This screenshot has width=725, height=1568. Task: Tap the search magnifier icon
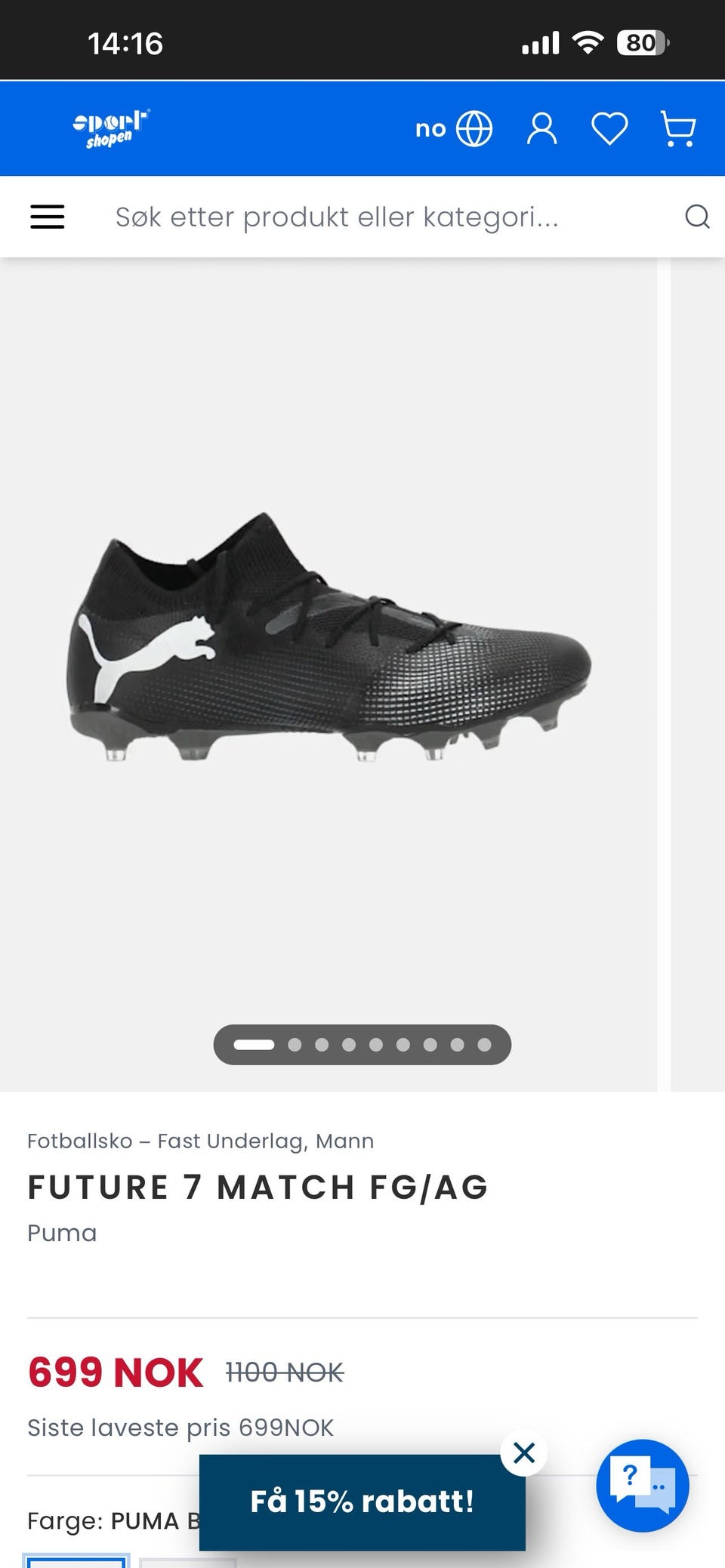point(697,217)
